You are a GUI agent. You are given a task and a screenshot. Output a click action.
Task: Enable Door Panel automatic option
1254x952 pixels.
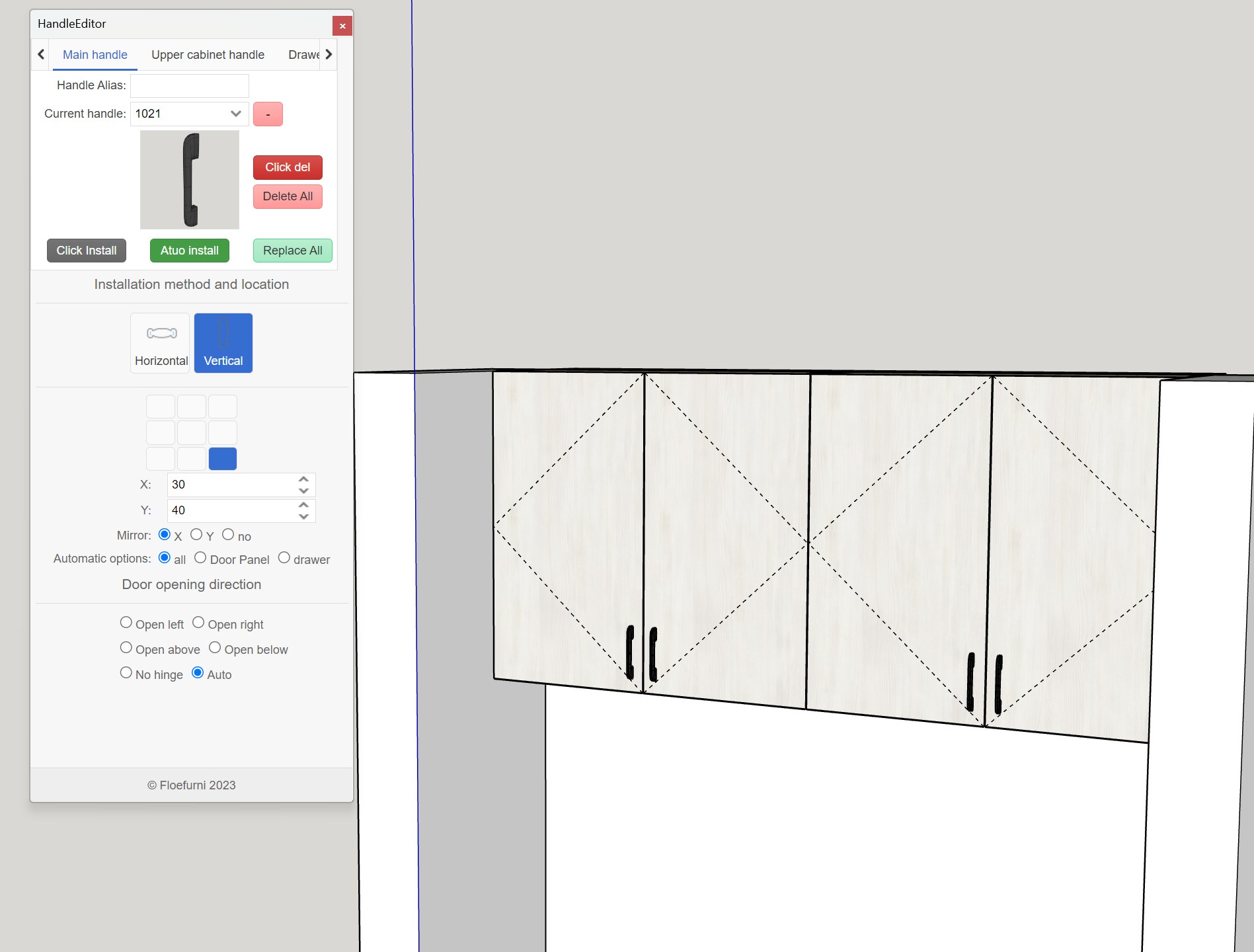(x=200, y=558)
